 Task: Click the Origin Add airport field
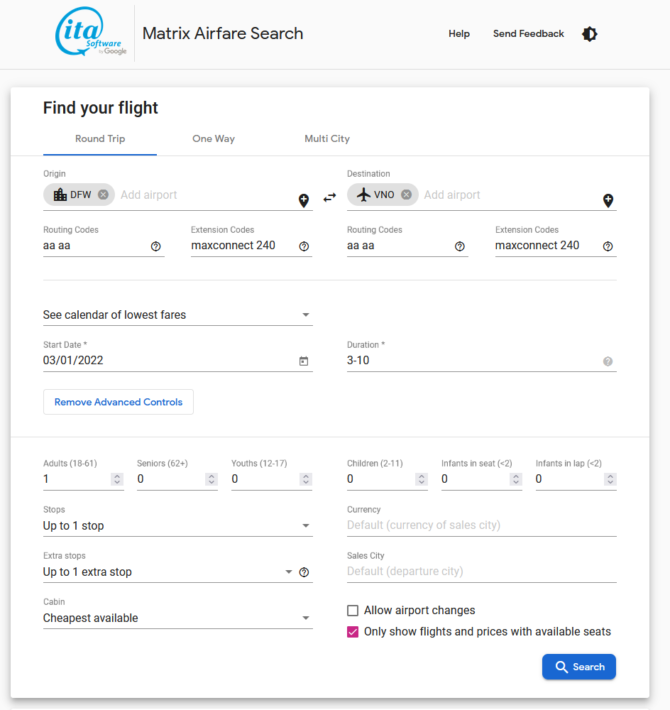click(x=206, y=195)
